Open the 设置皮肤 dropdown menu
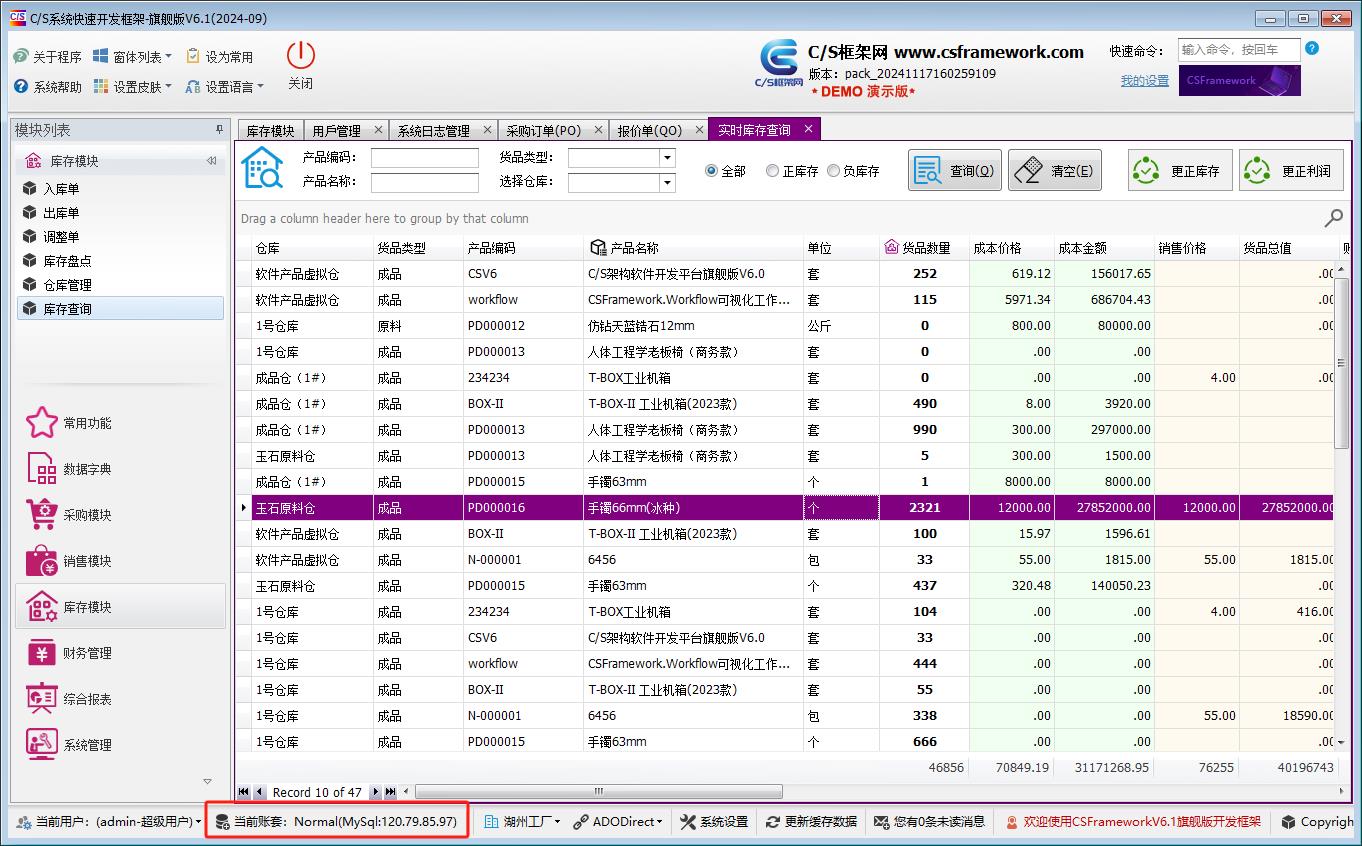Viewport: 1362px width, 846px height. tap(132, 87)
